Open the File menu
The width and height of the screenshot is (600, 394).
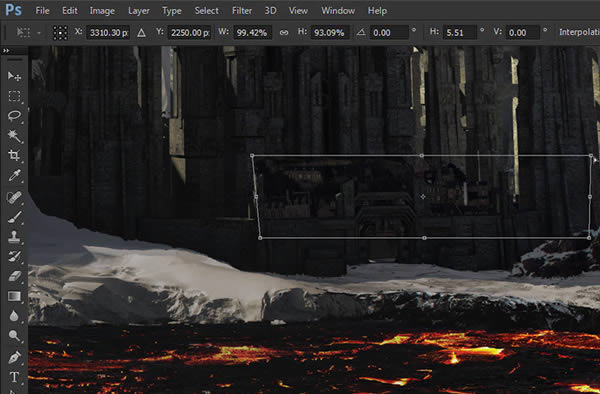42,11
